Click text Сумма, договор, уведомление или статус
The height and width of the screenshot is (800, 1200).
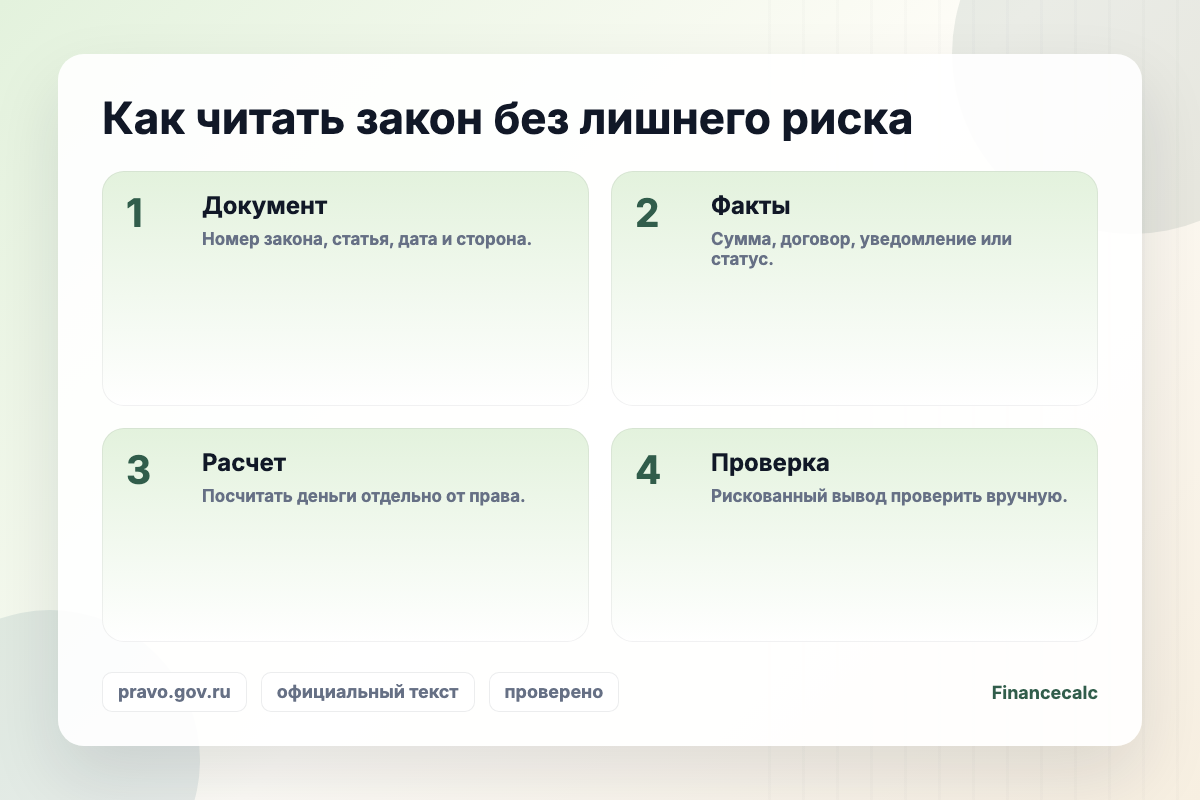coord(861,250)
